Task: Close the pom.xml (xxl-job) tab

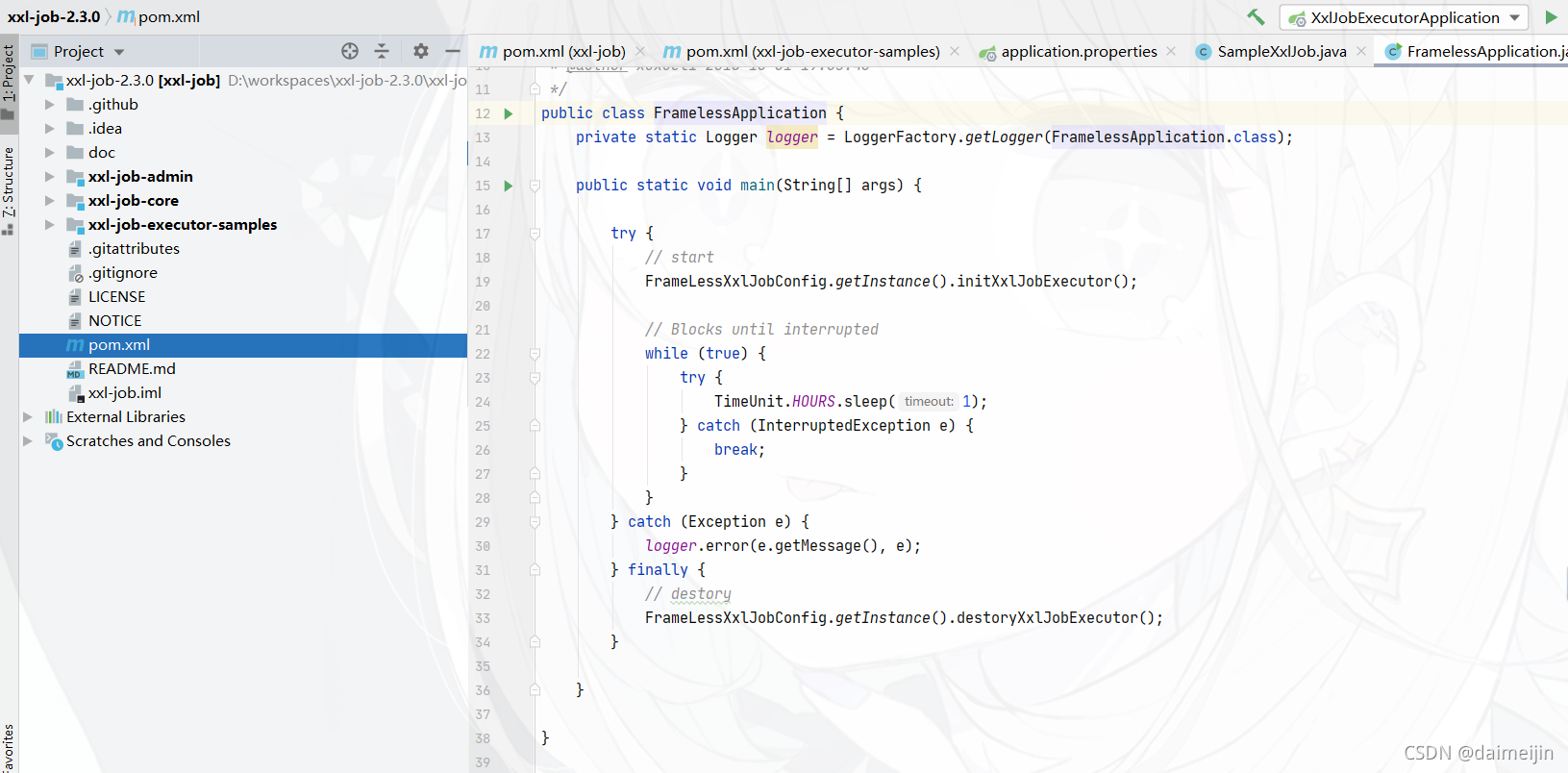Action: pyautogui.click(x=640, y=51)
